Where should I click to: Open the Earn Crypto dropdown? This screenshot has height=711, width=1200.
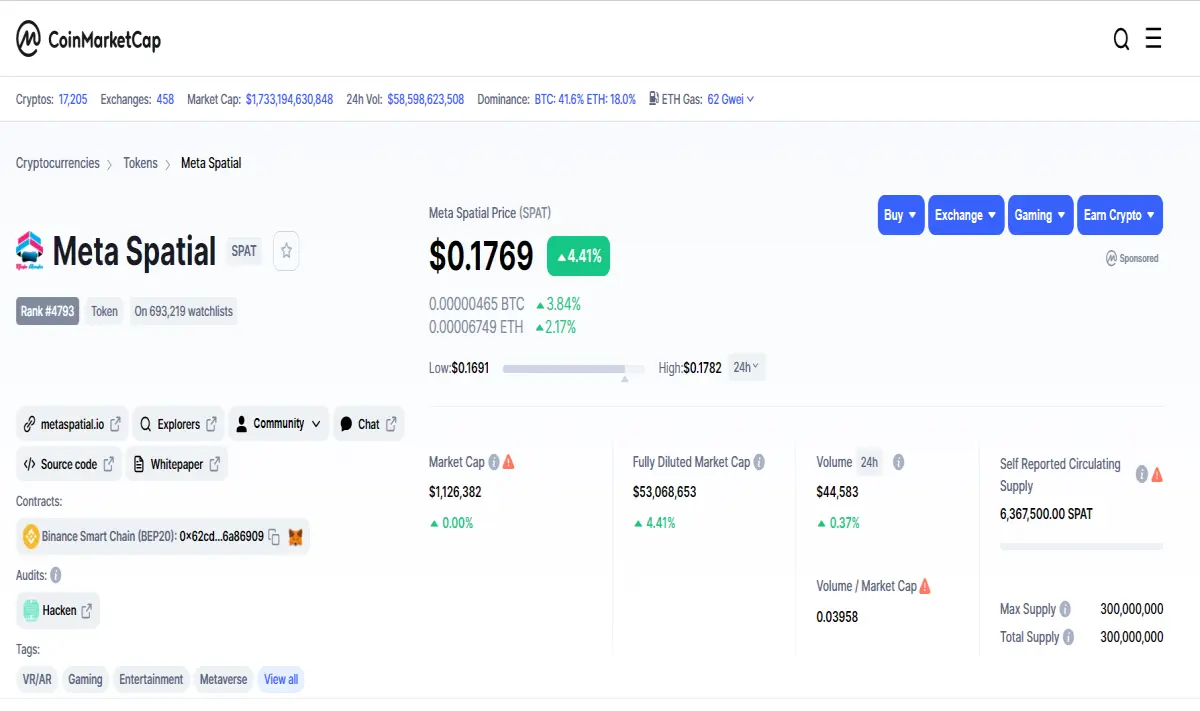[x=1120, y=215]
